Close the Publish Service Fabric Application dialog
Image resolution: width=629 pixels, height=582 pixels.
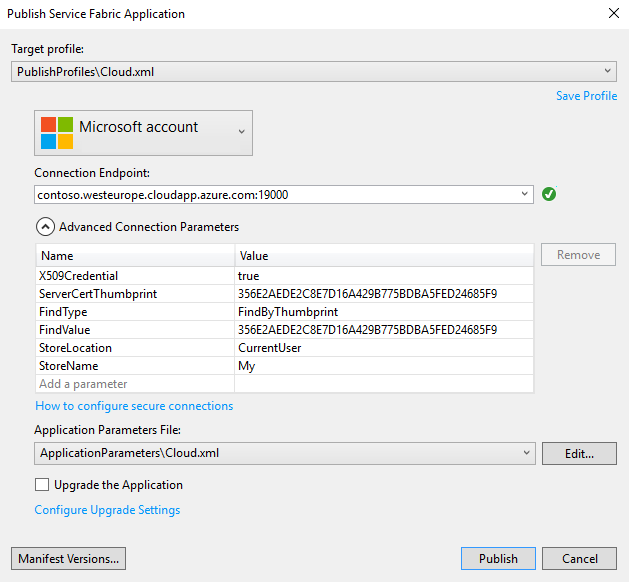(x=614, y=13)
